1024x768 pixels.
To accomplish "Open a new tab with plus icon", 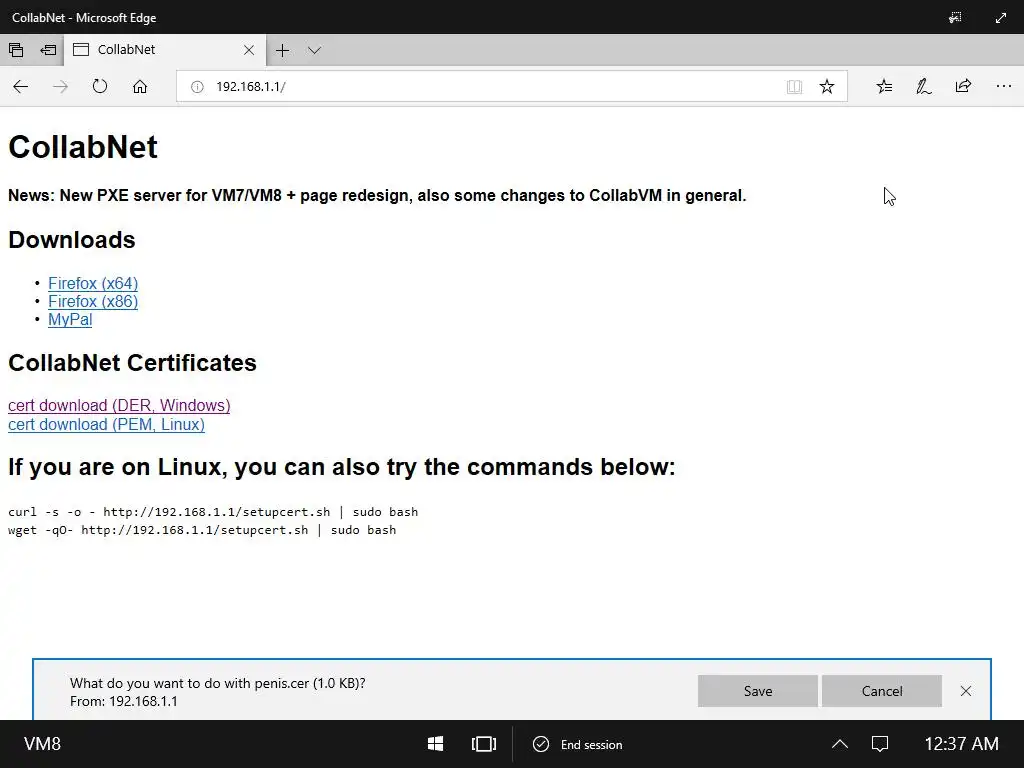I will click(282, 50).
